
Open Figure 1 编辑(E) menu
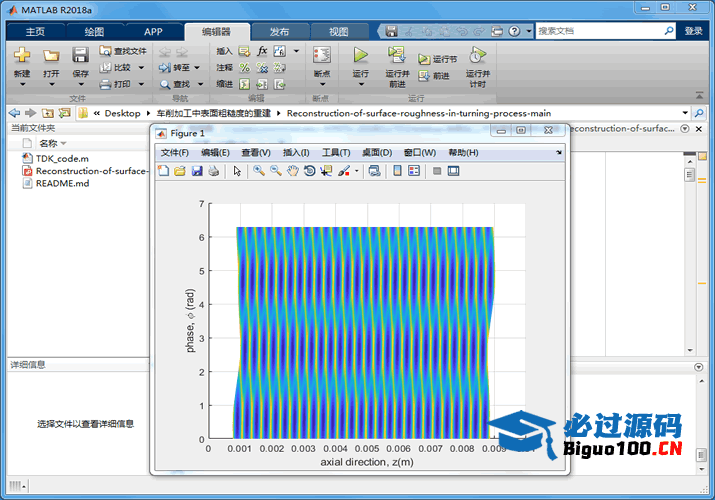pyautogui.click(x=215, y=153)
